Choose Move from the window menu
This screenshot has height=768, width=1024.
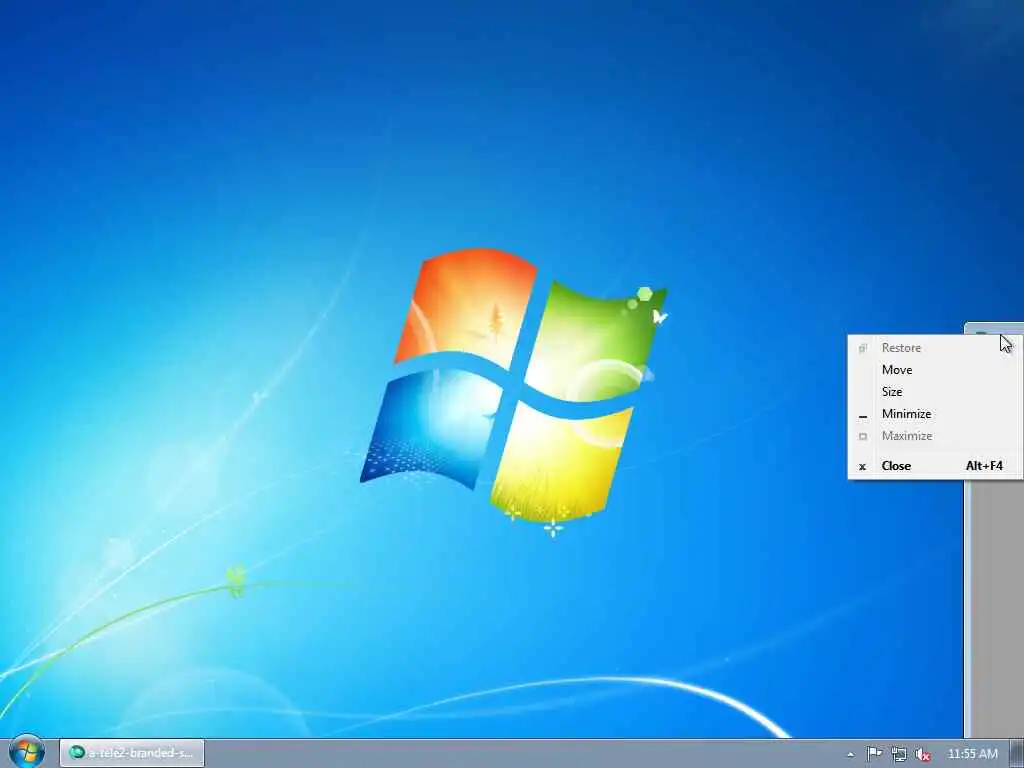[x=935, y=370]
